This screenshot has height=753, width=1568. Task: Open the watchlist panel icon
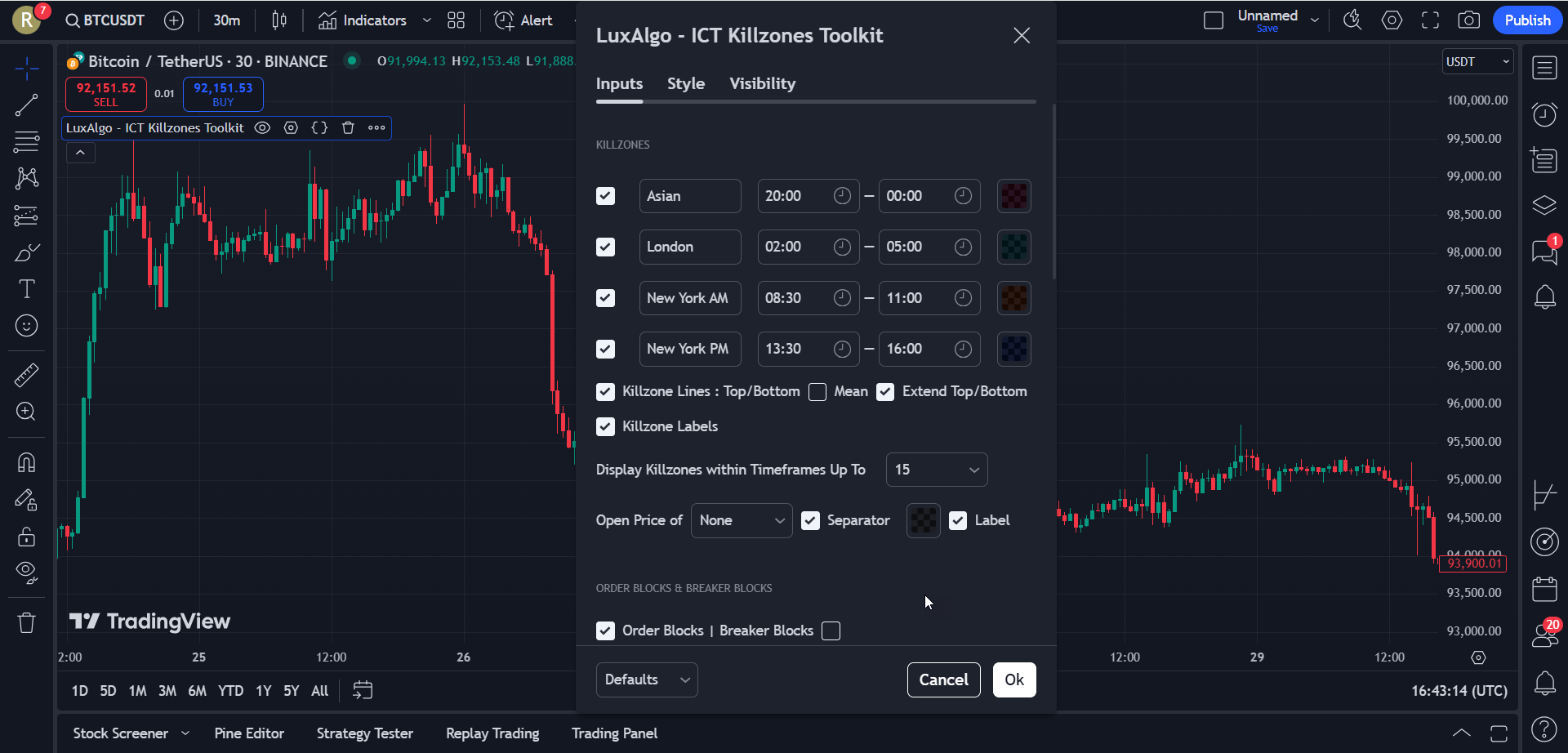coord(1544,68)
